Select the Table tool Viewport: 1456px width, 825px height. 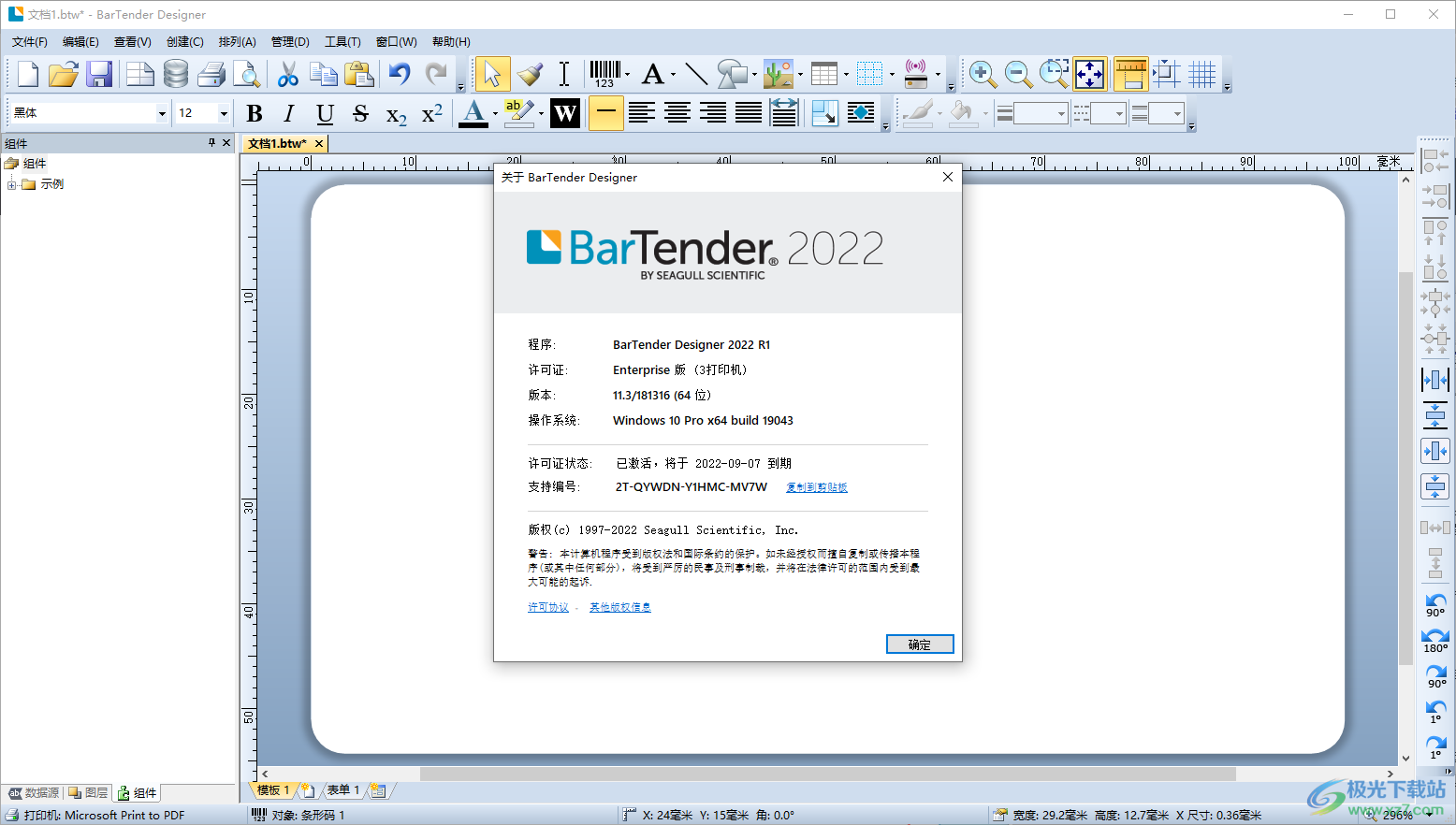click(x=824, y=74)
